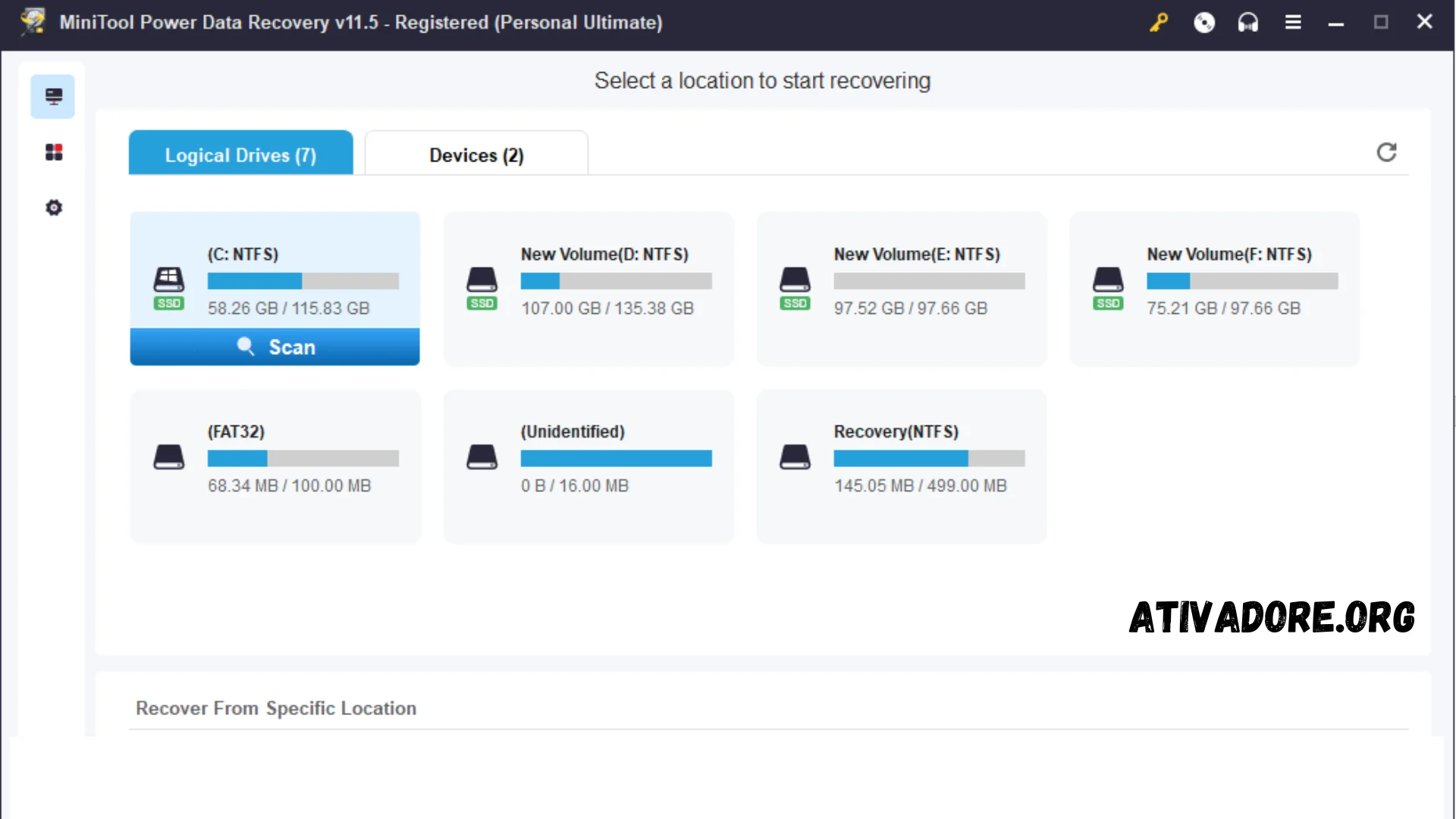The width and height of the screenshot is (1456, 819).
Task: Select New Volume(E: NTFS) card
Action: click(902, 290)
